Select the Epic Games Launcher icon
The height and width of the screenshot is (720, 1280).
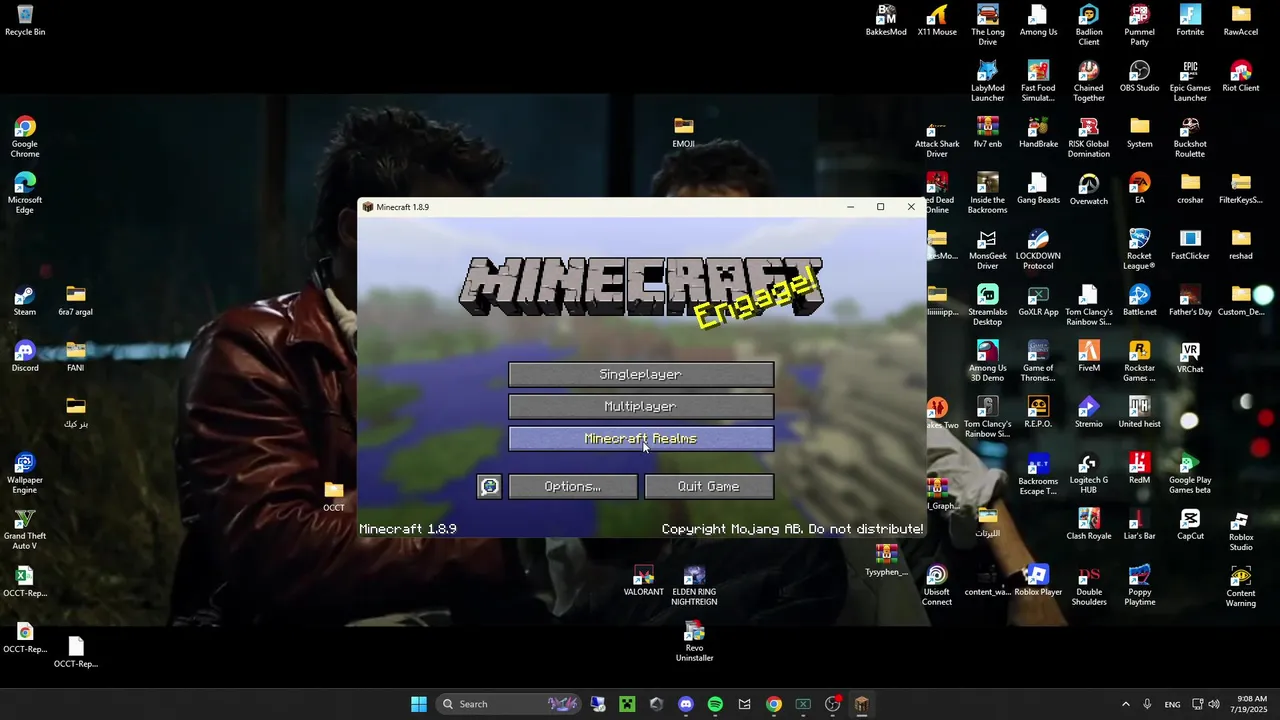1190,82
